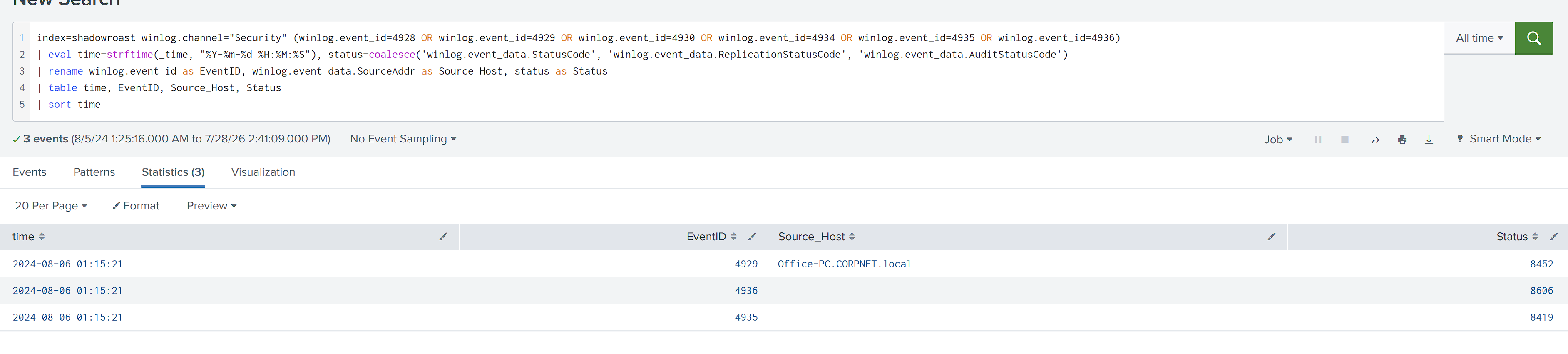This screenshot has width=1568, height=354.
Task: Select the Statistics (3) tab
Action: point(173,172)
